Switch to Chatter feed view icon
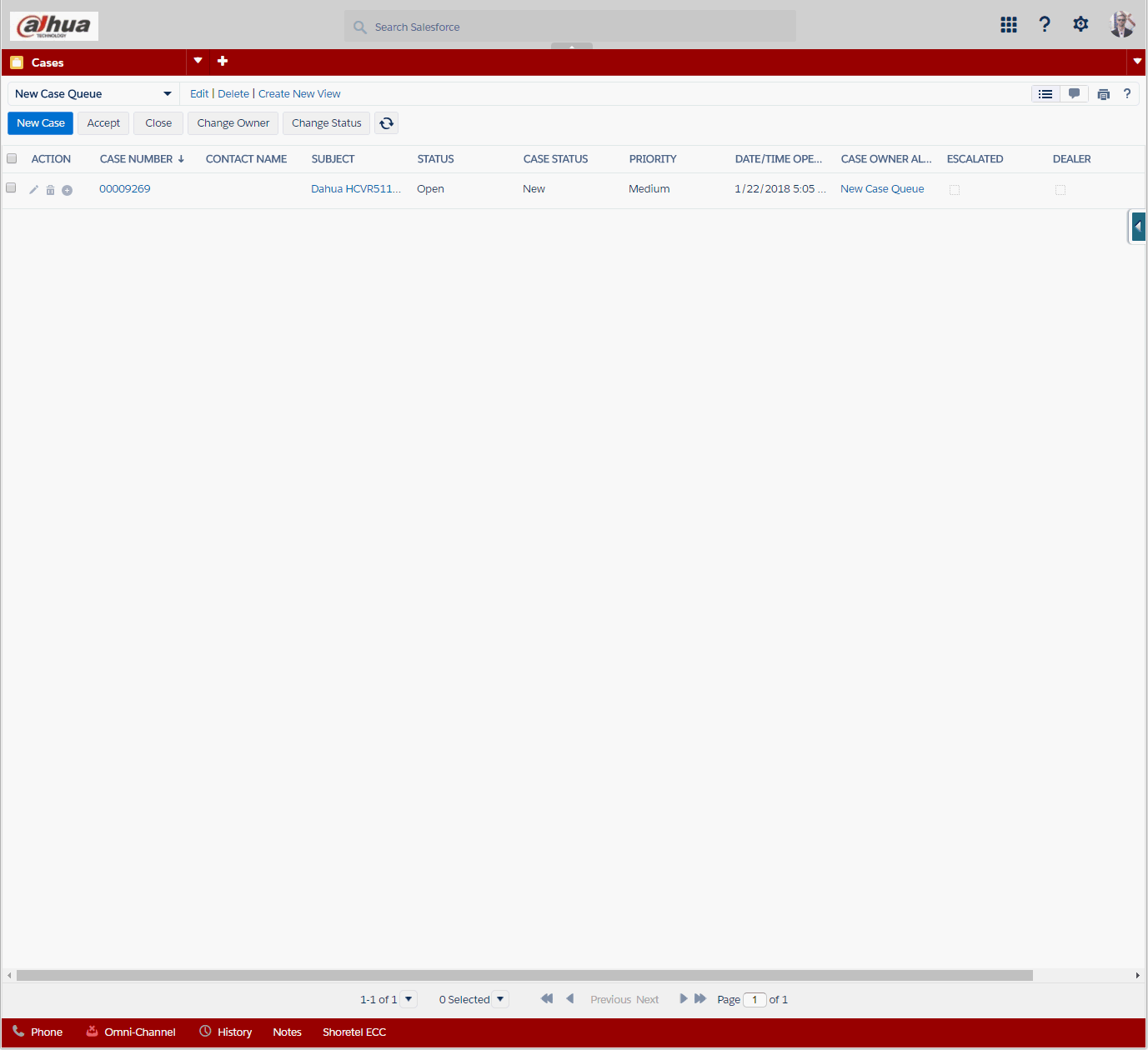 coord(1074,94)
